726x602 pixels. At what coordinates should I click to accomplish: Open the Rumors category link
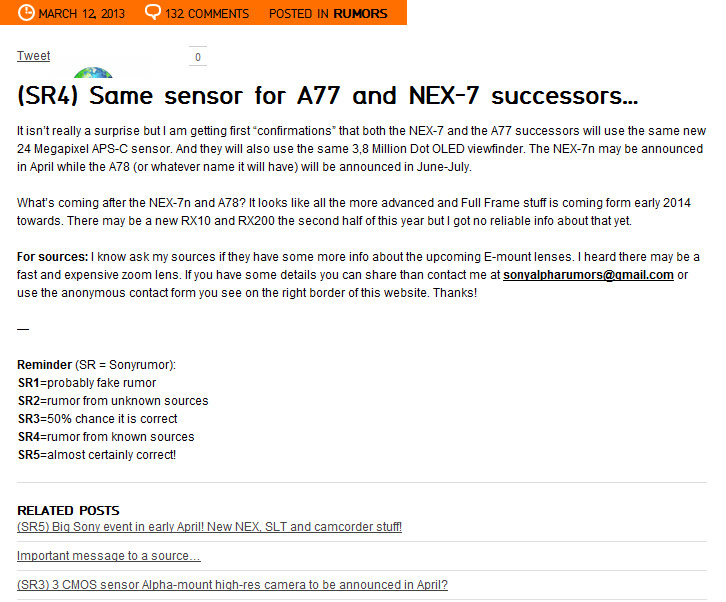(x=360, y=14)
